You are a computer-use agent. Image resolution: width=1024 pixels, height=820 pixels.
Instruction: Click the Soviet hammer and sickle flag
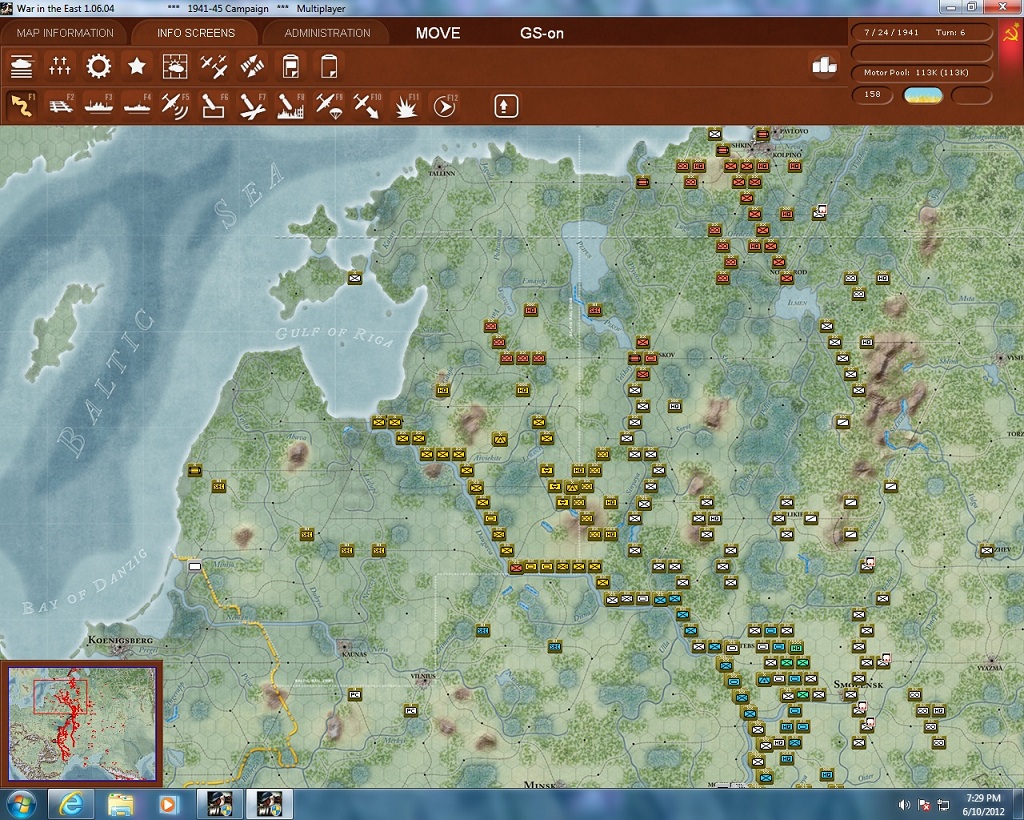[1010, 35]
